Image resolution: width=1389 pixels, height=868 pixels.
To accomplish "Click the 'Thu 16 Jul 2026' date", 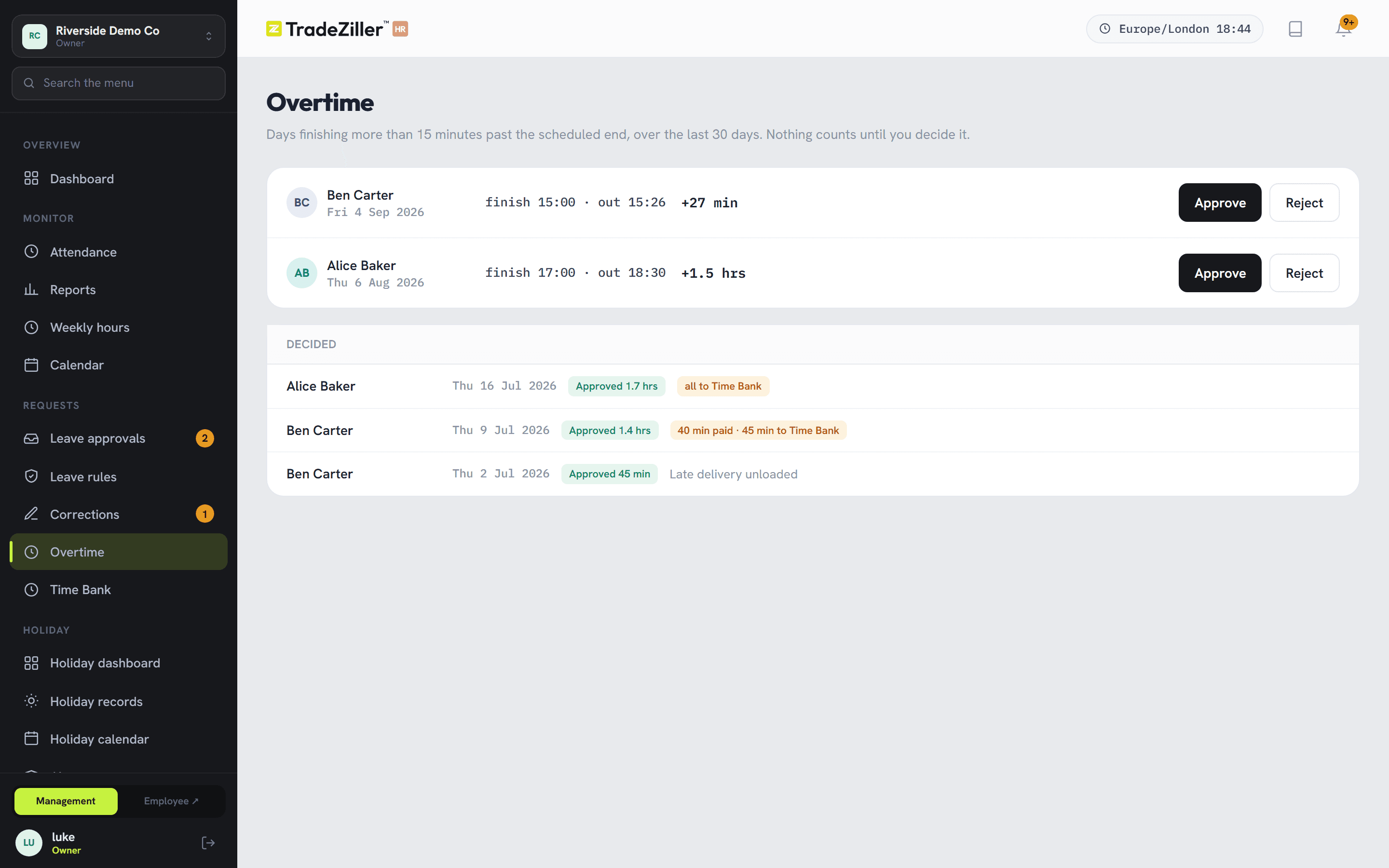I will 504,386.
